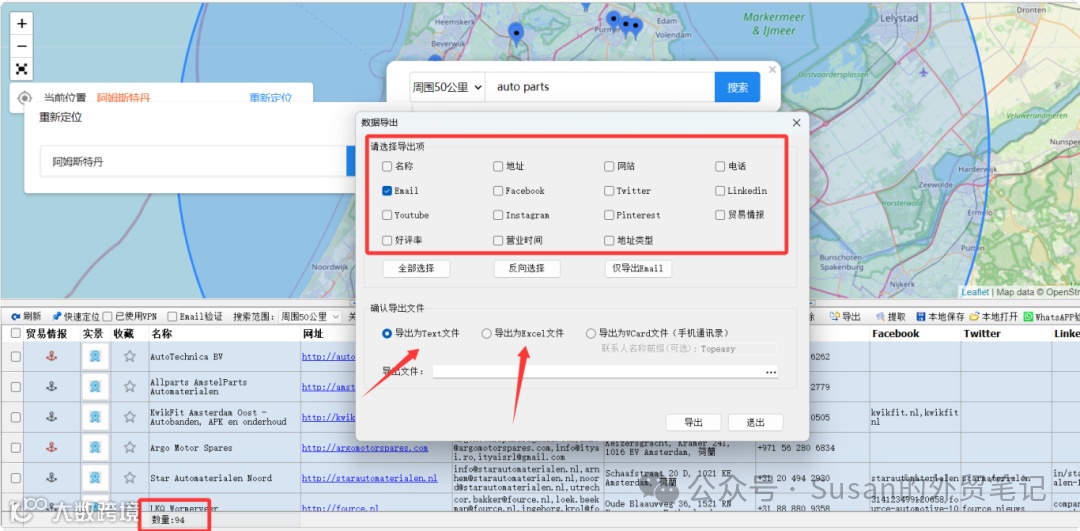Click the 导出文件 path input field
1080x531 pixels.
(x=597, y=372)
